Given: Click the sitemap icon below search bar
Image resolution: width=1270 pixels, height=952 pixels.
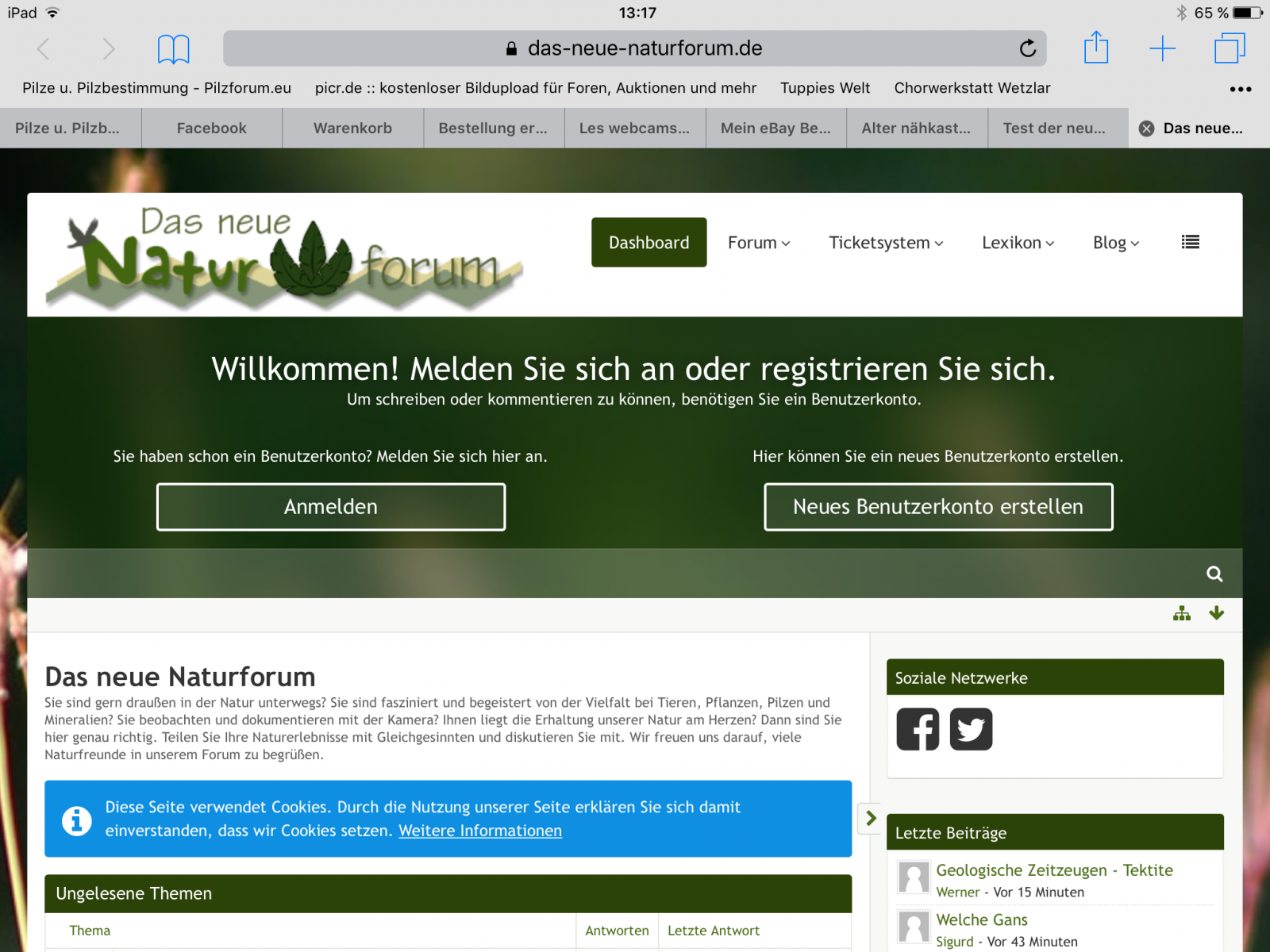Looking at the screenshot, I should (1181, 613).
